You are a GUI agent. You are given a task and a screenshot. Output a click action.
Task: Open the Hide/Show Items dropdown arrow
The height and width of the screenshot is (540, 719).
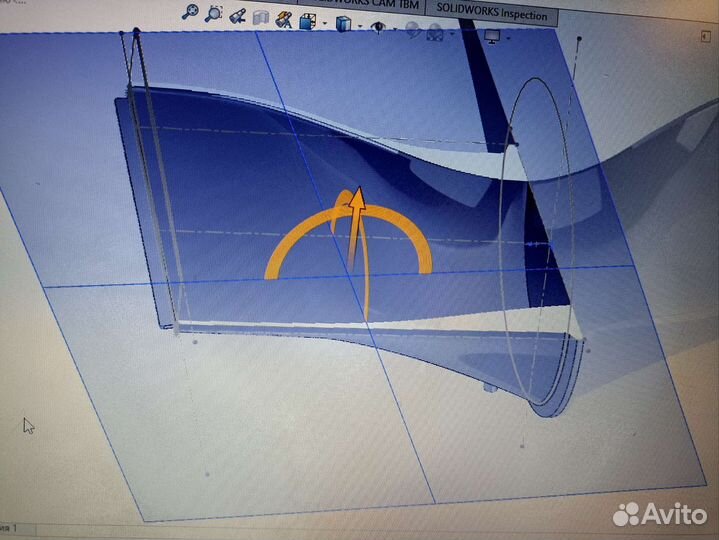click(393, 28)
